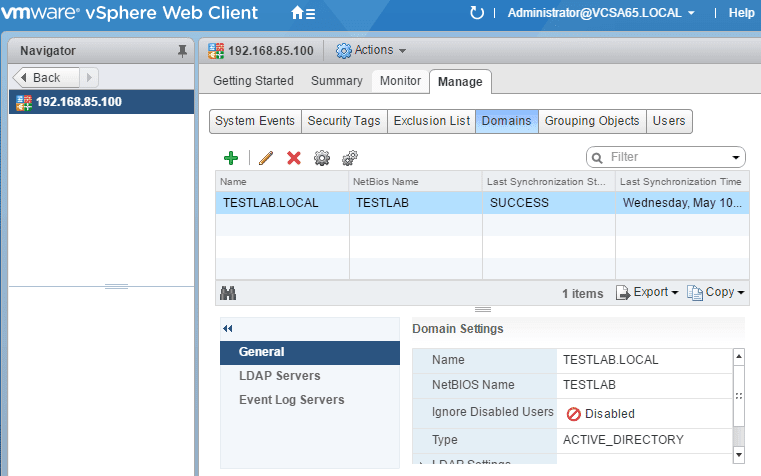Open the Actions dropdown menu

tap(371, 50)
